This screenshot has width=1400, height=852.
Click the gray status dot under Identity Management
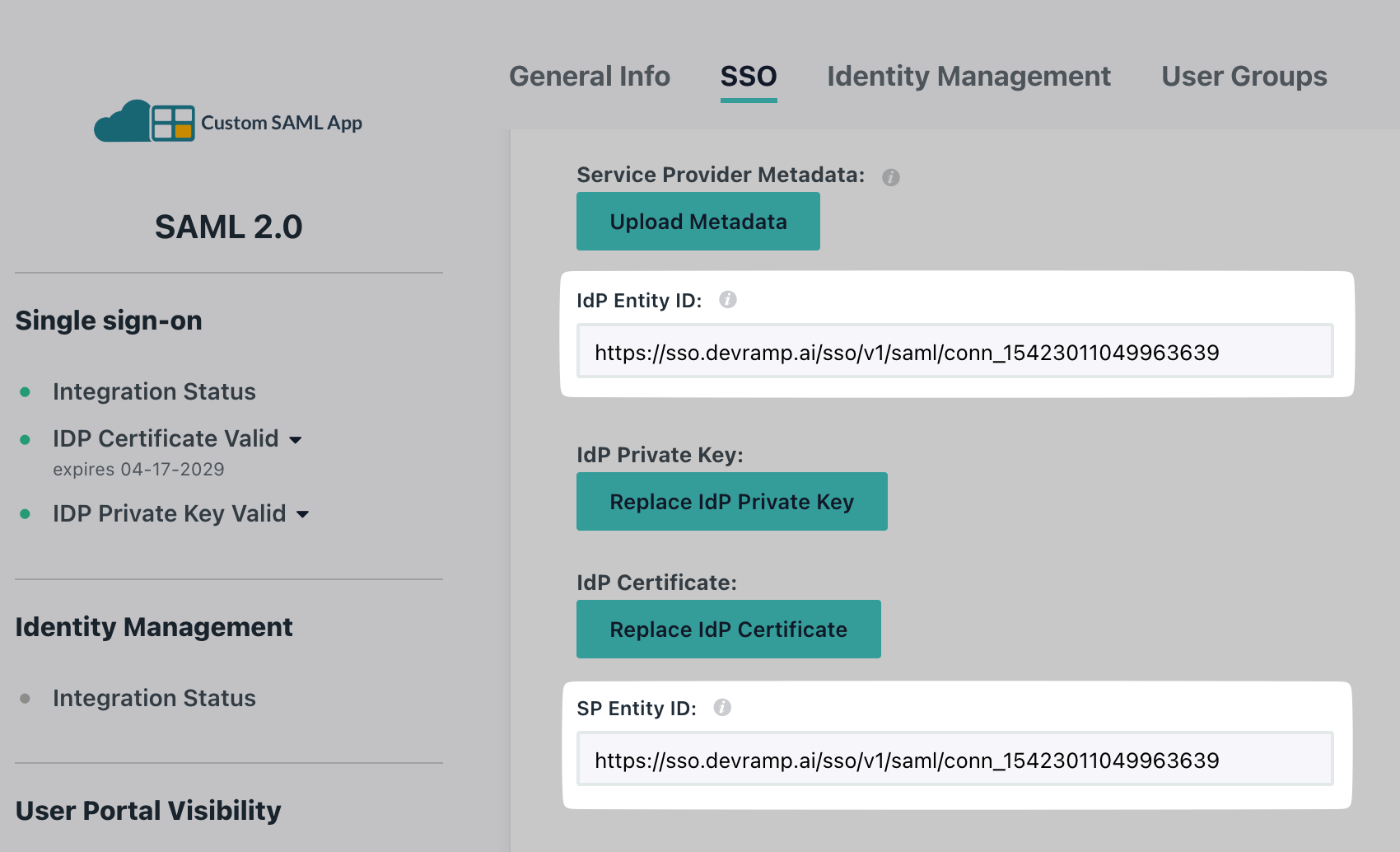point(26,699)
